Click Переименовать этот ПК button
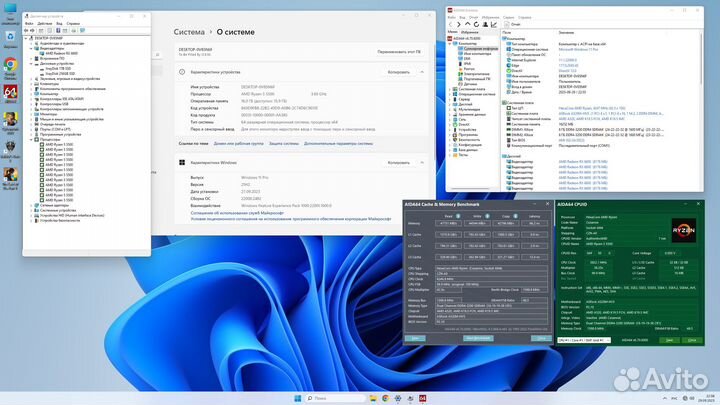Screen dimensions: 720x405 (399, 52)
